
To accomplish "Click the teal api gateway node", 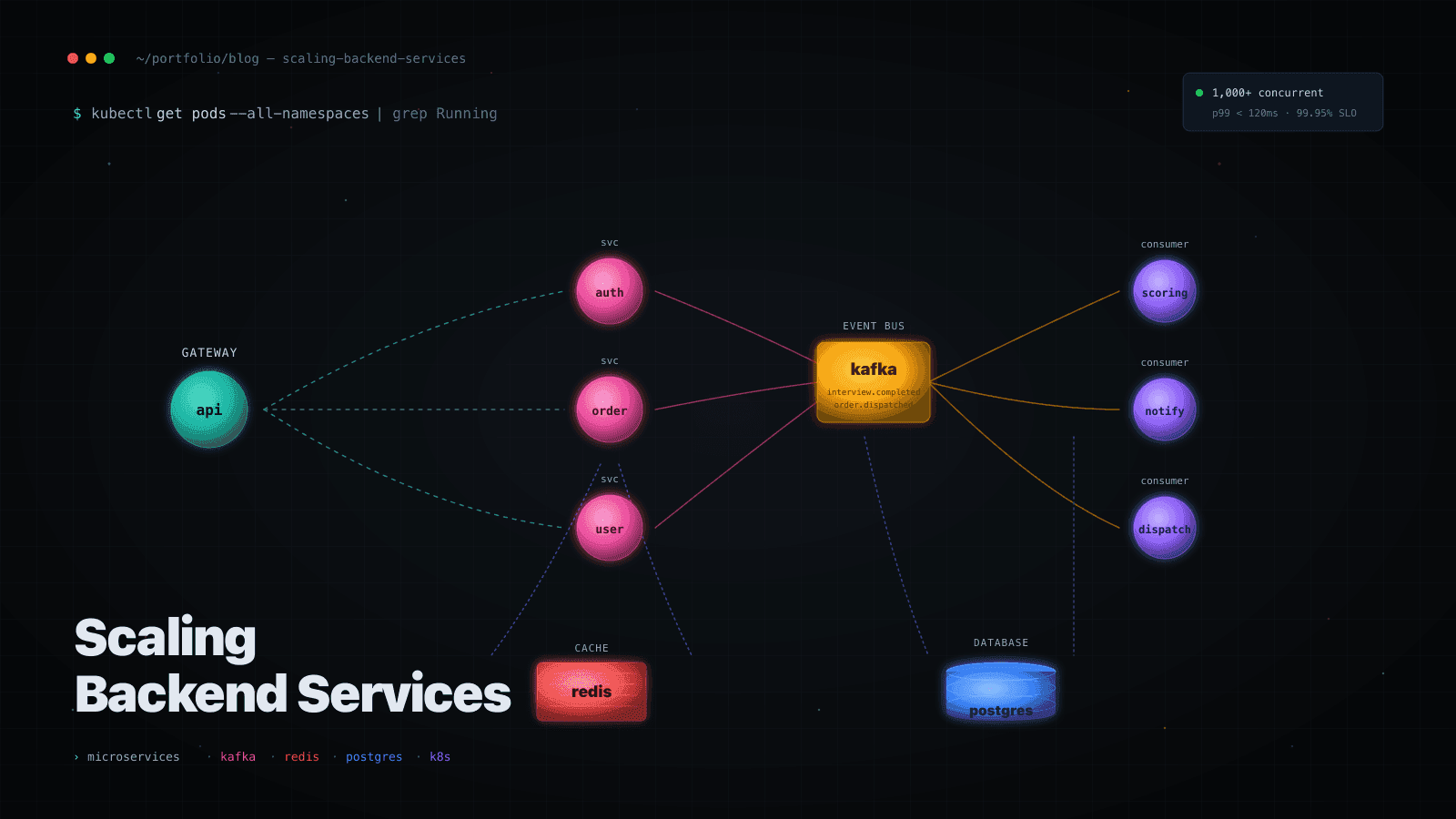I will pyautogui.click(x=209, y=409).
